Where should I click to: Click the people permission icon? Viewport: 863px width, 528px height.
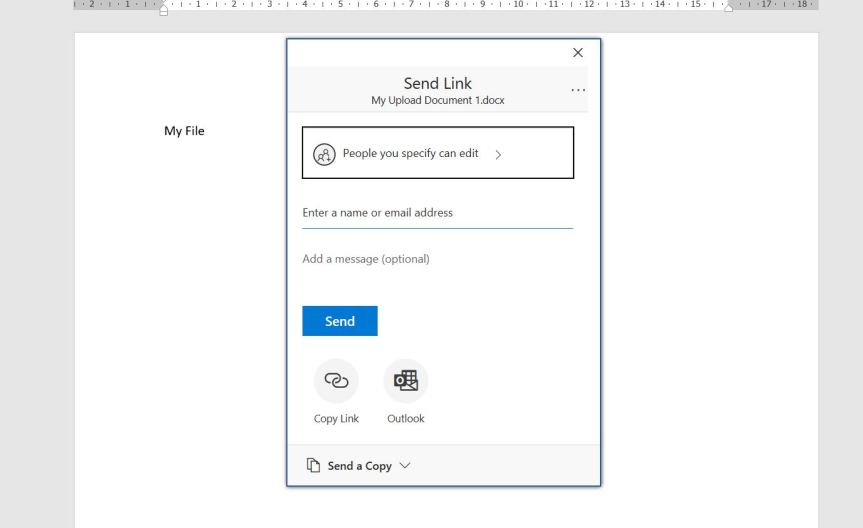pyautogui.click(x=323, y=154)
